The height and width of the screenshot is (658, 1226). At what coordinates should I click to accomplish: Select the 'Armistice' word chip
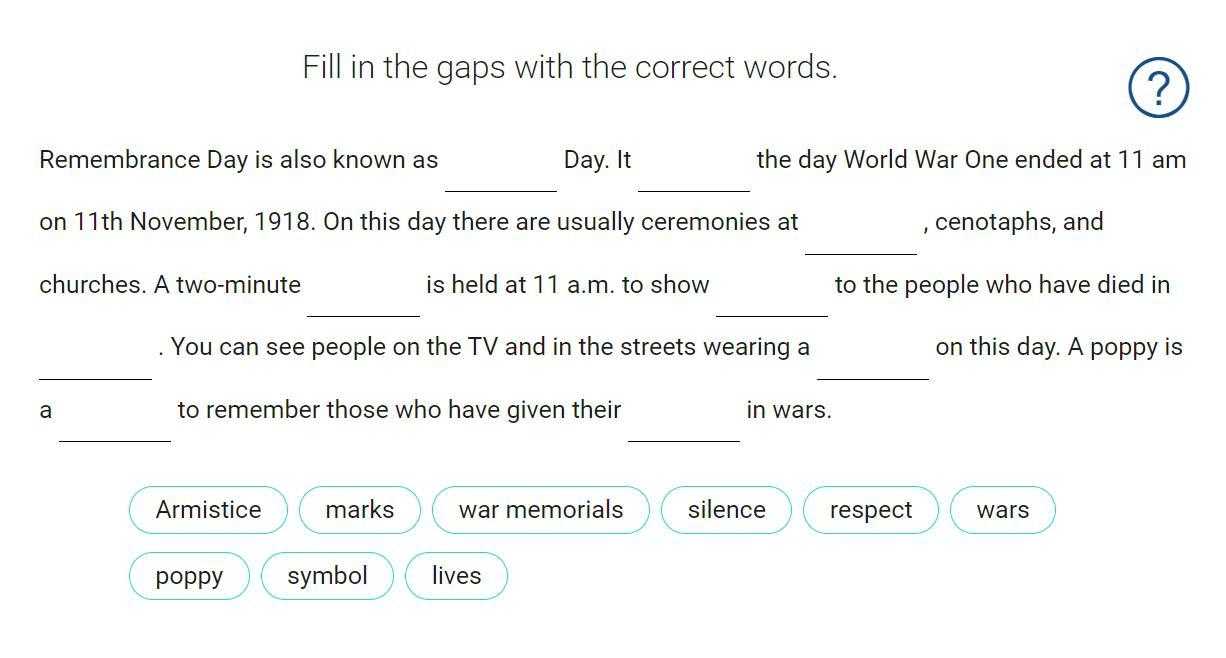[x=208, y=510]
